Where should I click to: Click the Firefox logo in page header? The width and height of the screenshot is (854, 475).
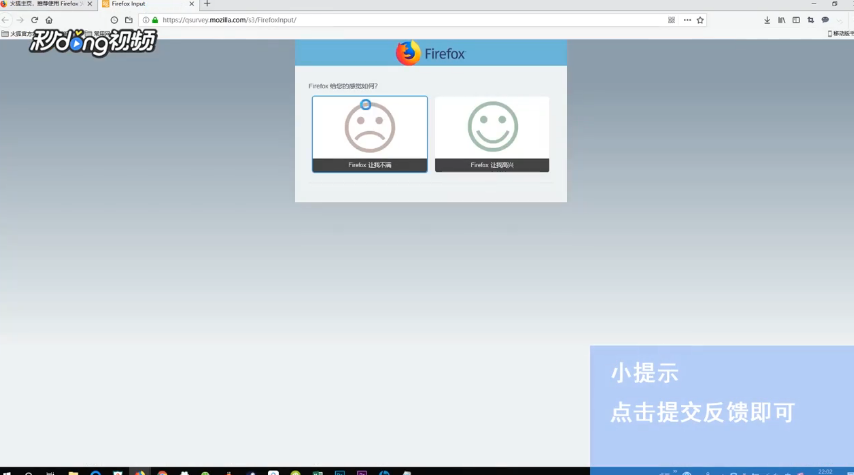tap(431, 53)
